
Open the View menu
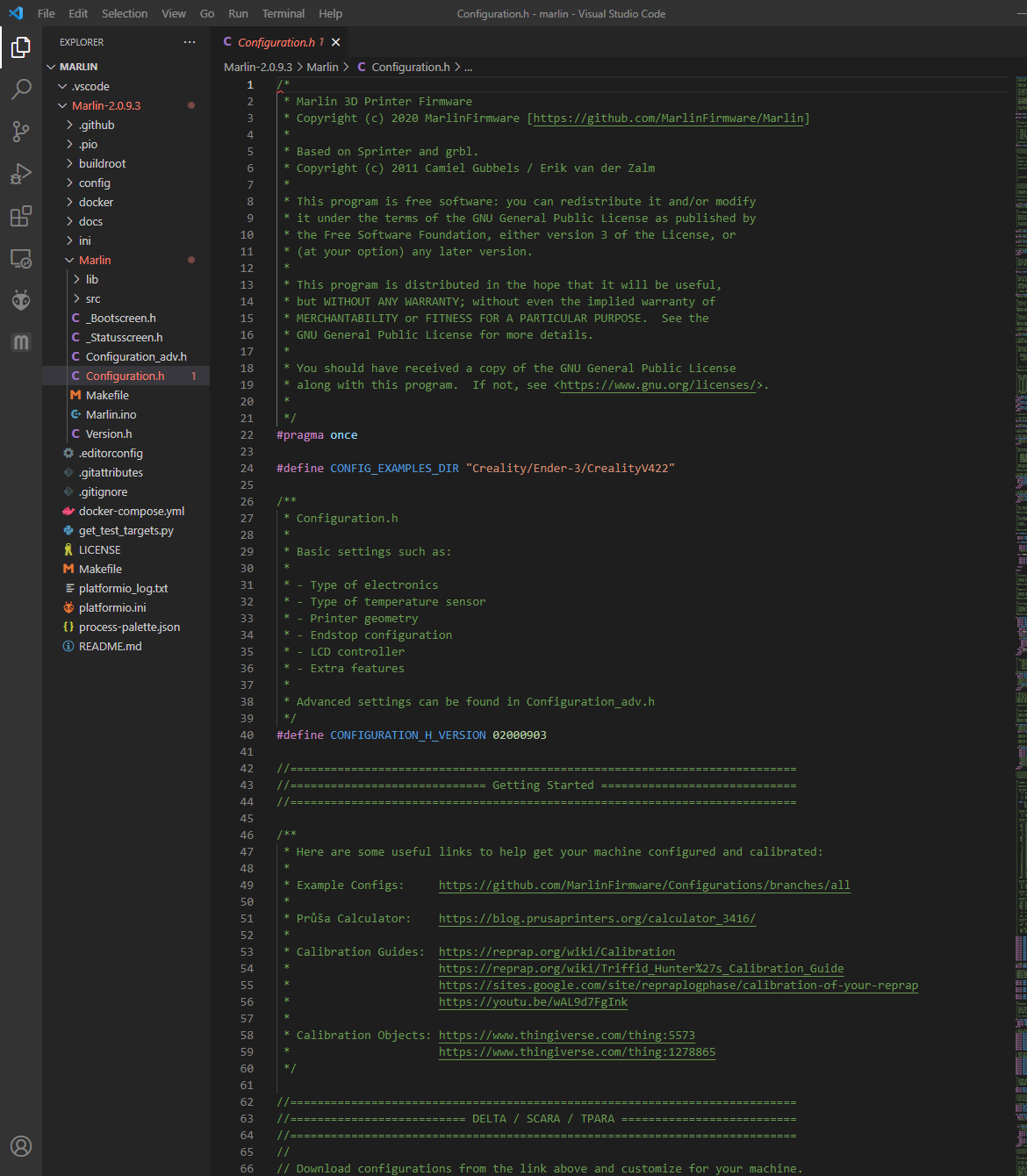[174, 13]
